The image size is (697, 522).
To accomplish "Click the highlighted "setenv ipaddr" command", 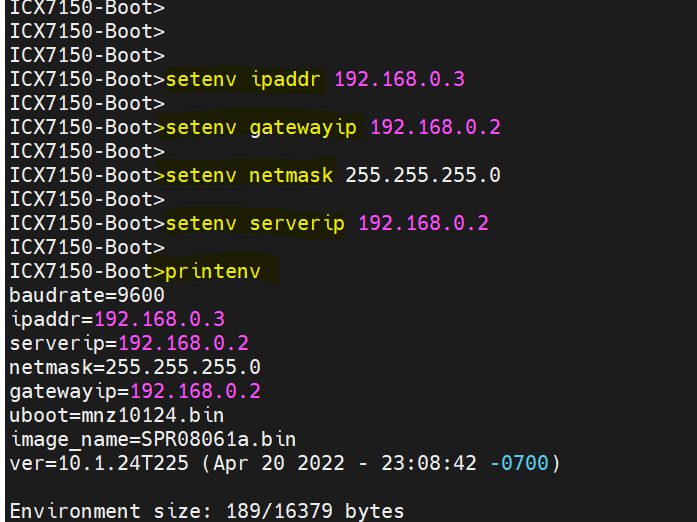I will tap(245, 79).
